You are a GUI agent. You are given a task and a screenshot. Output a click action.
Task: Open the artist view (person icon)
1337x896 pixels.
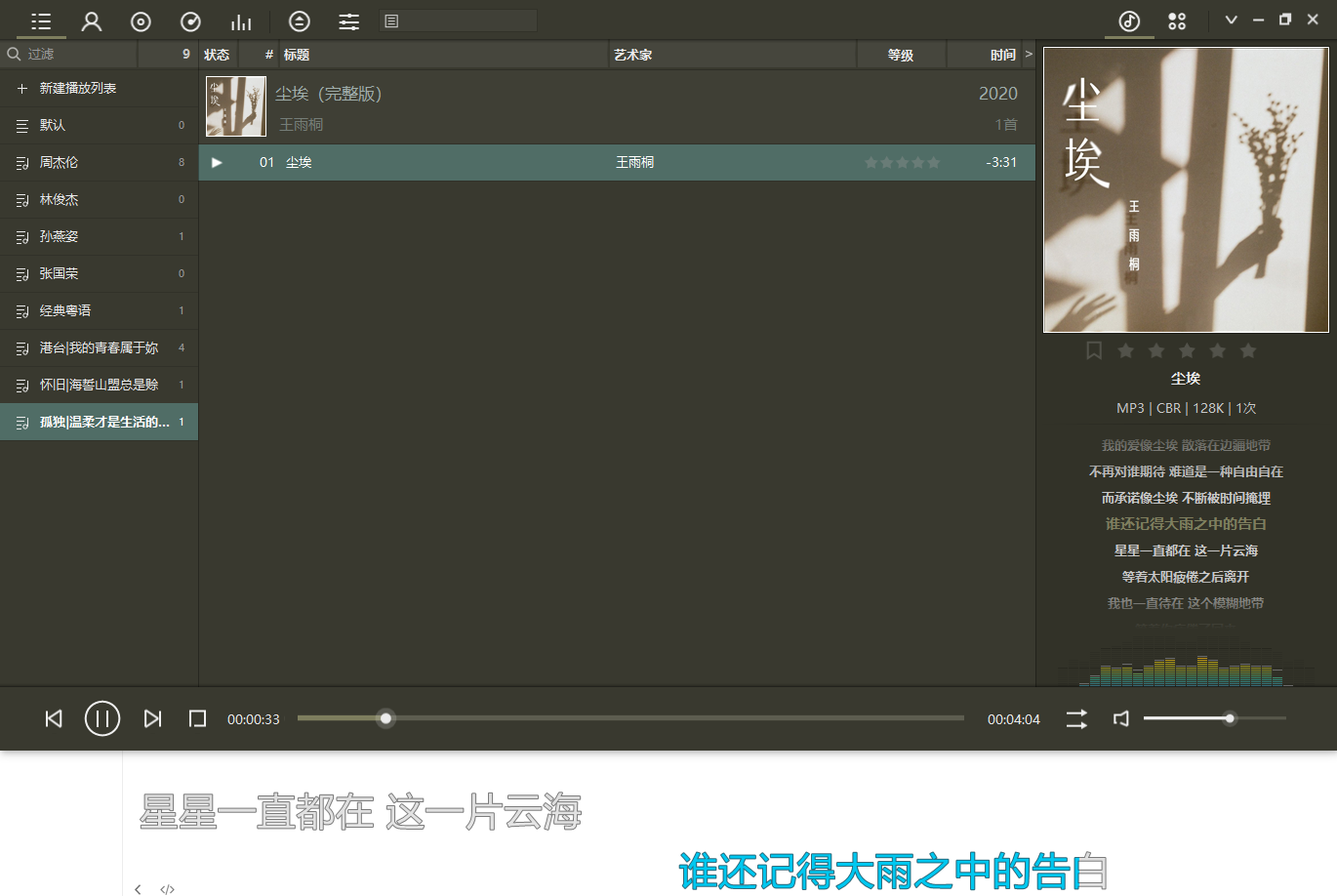click(x=92, y=21)
